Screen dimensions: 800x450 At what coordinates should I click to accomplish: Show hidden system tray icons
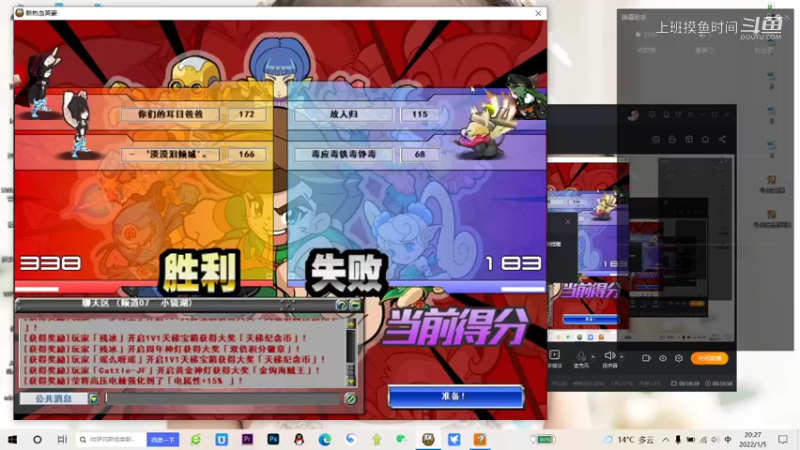(x=665, y=439)
